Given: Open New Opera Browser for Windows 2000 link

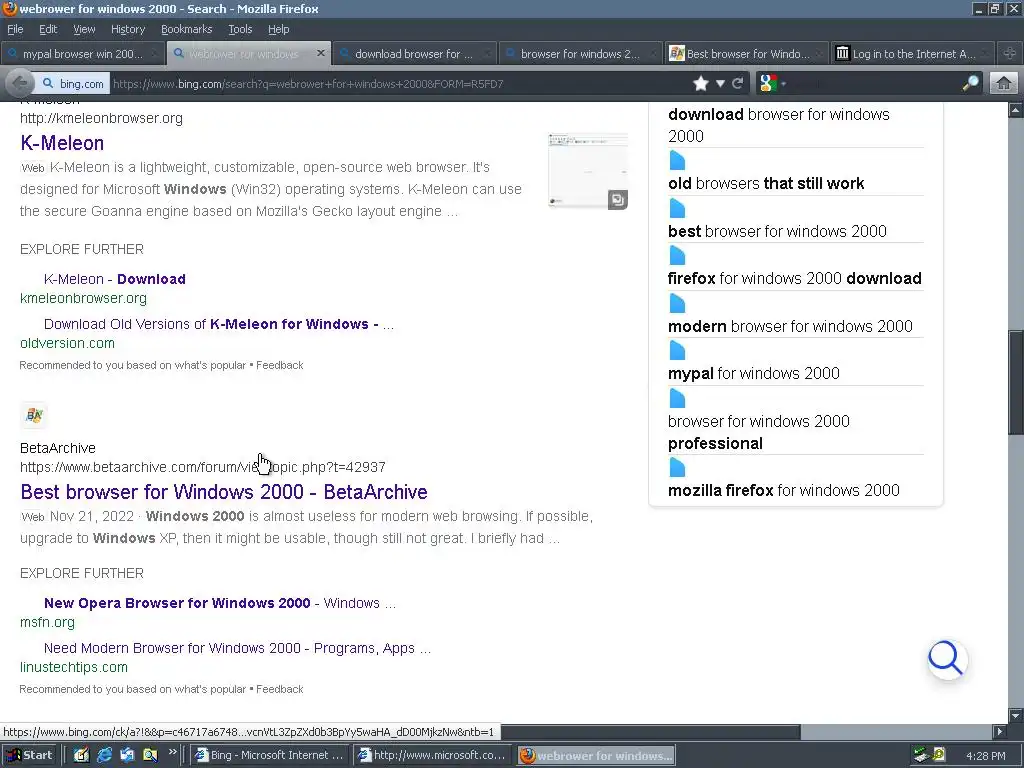Looking at the screenshot, I should coord(219,603).
